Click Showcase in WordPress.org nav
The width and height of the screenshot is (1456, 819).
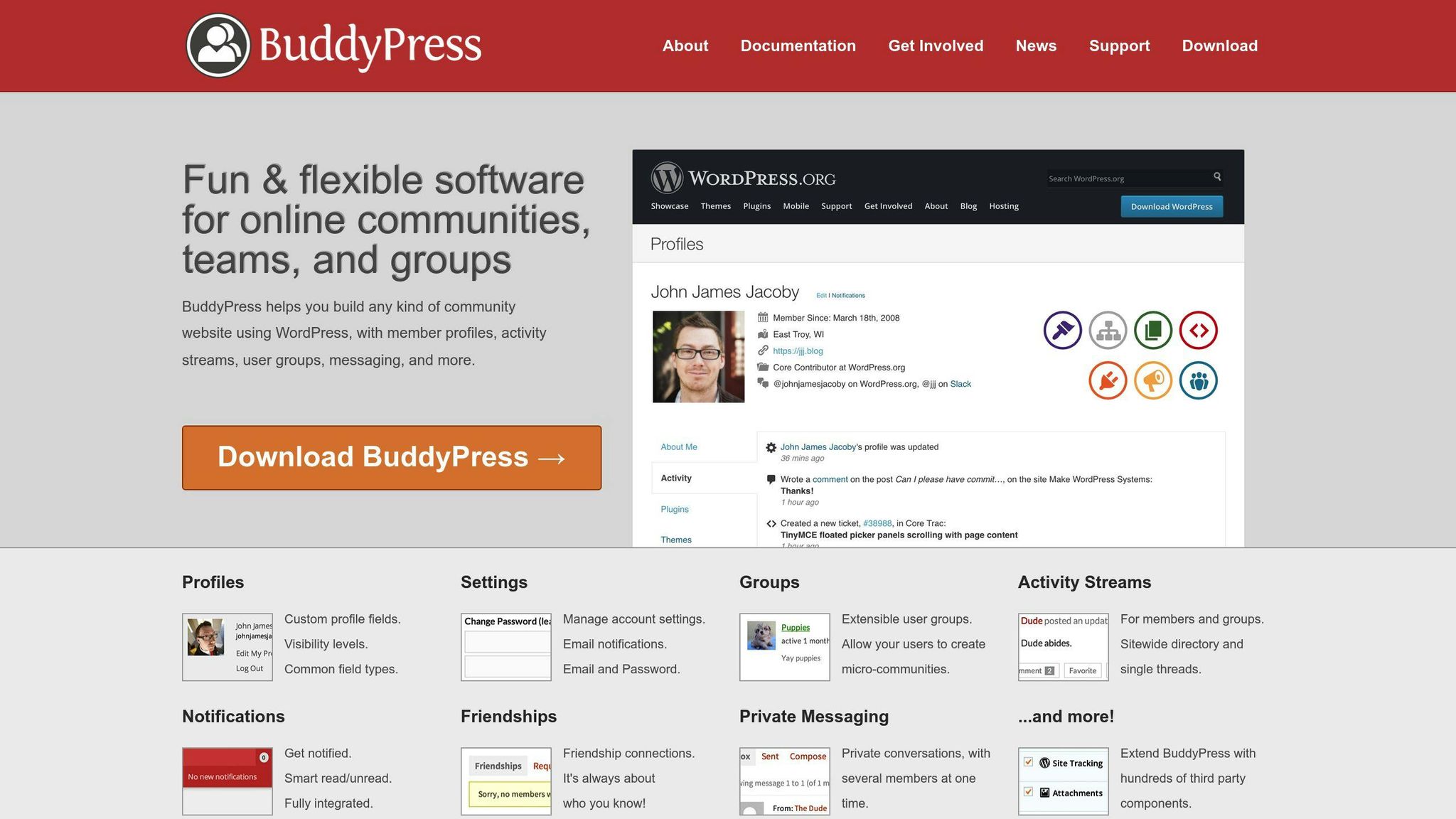pyautogui.click(x=670, y=206)
